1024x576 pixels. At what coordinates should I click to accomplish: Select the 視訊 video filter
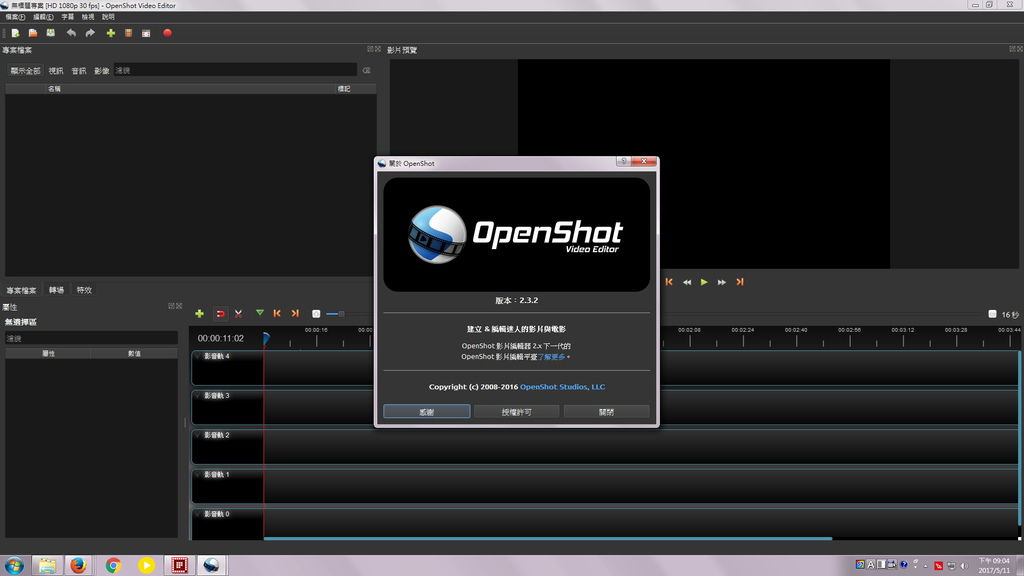pyautogui.click(x=56, y=71)
